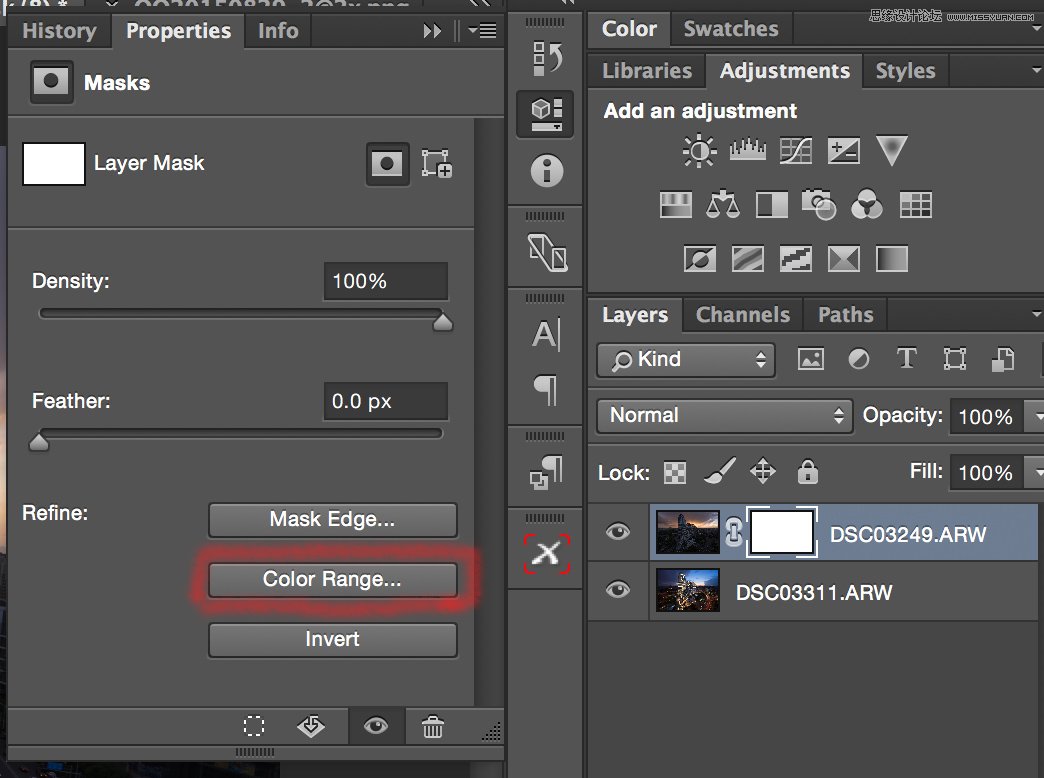Open the Clone Source panel icon

coord(547,252)
